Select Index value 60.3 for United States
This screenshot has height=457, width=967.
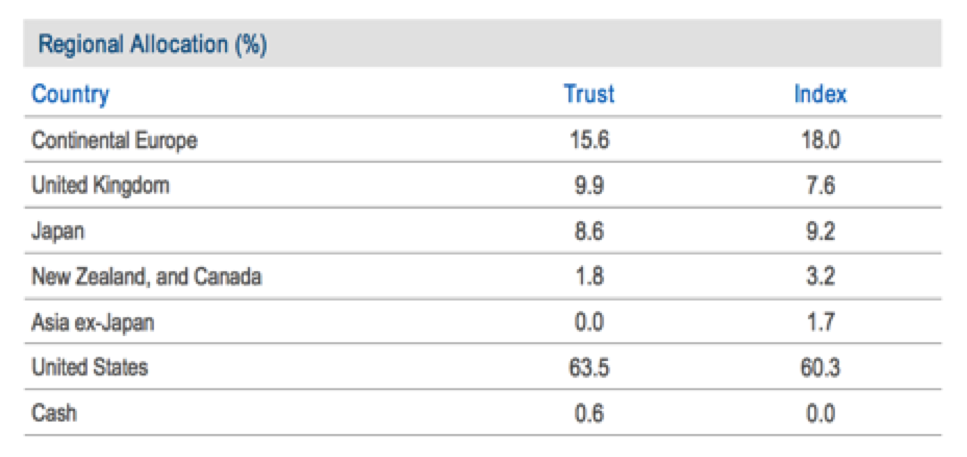pos(820,368)
